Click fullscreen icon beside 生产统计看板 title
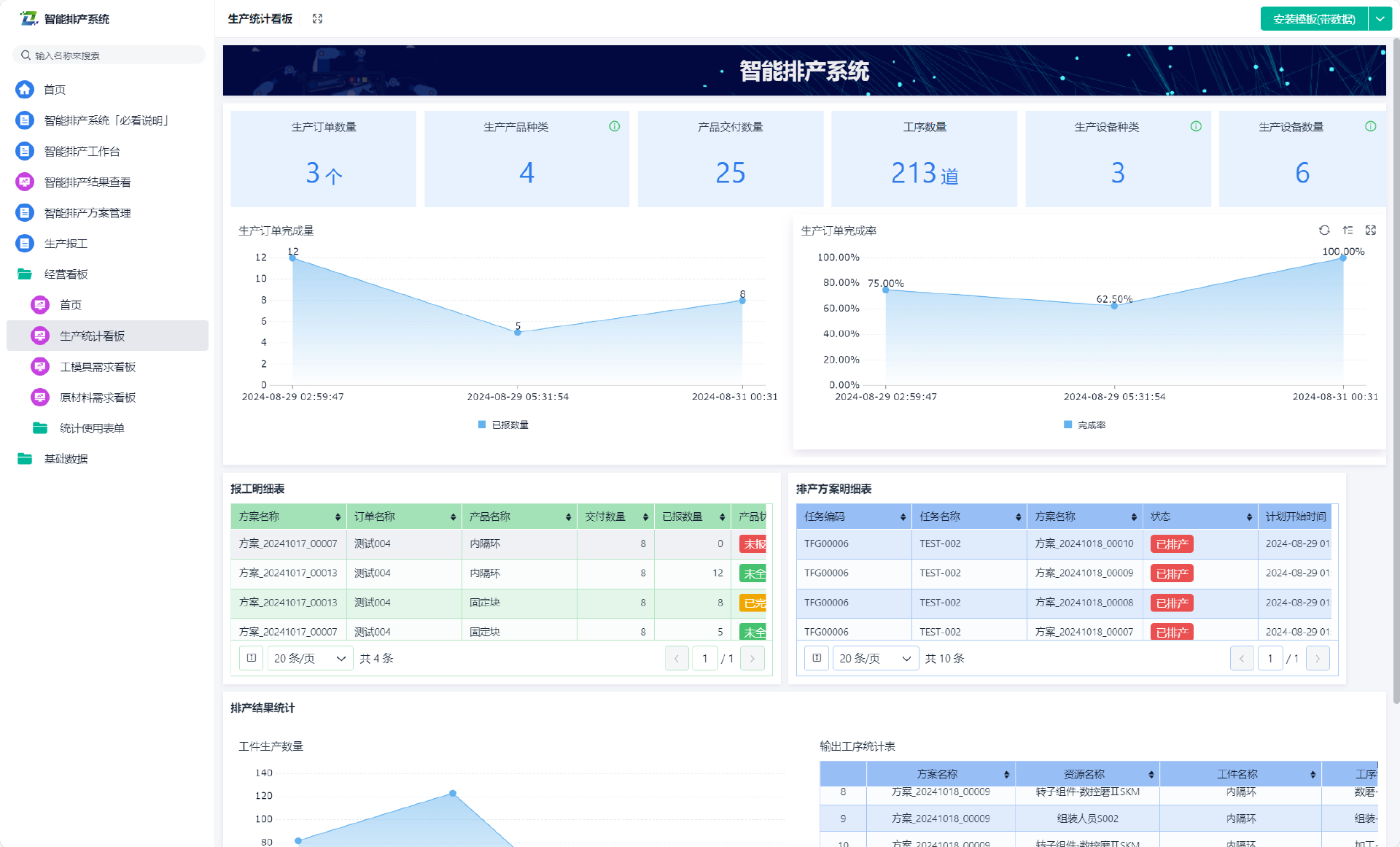 coord(317,19)
